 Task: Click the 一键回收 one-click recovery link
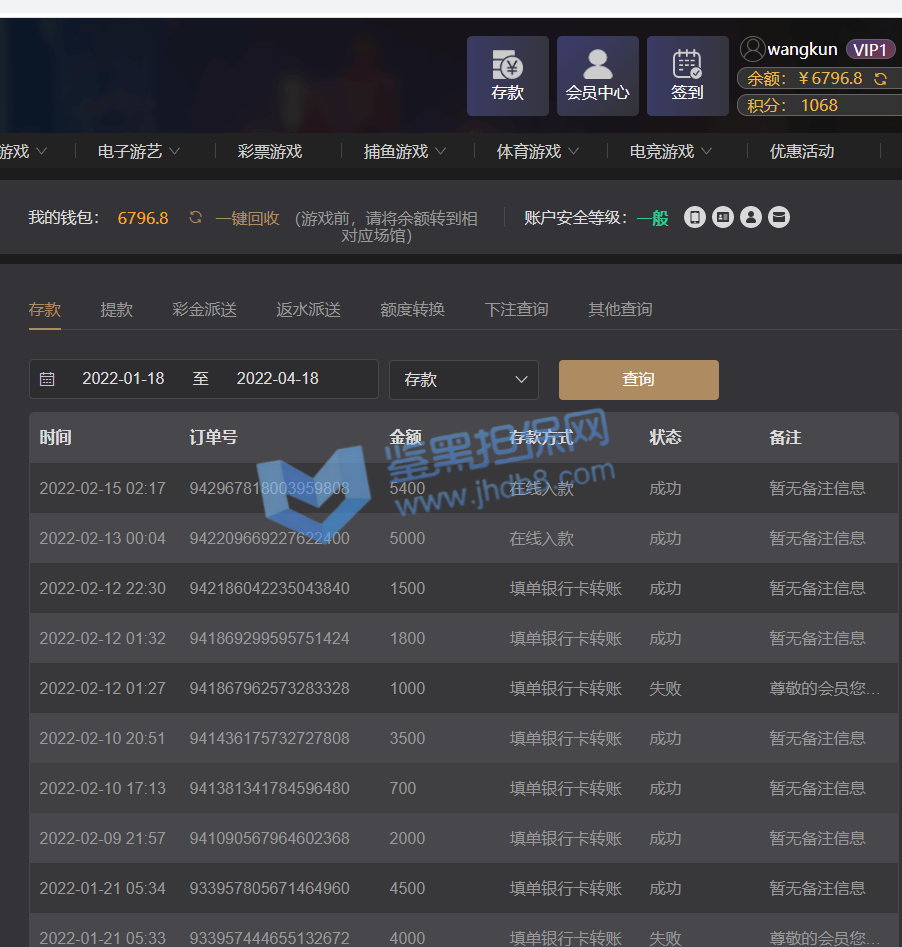pos(247,218)
